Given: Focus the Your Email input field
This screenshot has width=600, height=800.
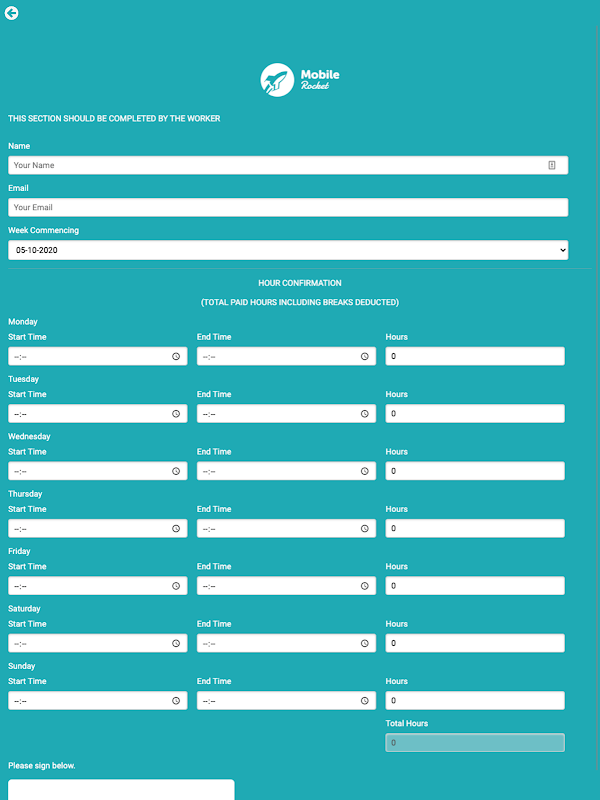Looking at the screenshot, I should tap(288, 208).
